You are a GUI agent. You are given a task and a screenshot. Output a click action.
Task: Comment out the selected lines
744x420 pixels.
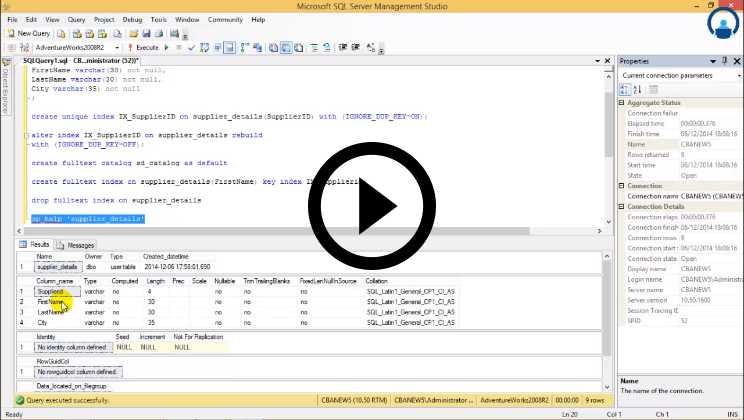(x=314, y=47)
